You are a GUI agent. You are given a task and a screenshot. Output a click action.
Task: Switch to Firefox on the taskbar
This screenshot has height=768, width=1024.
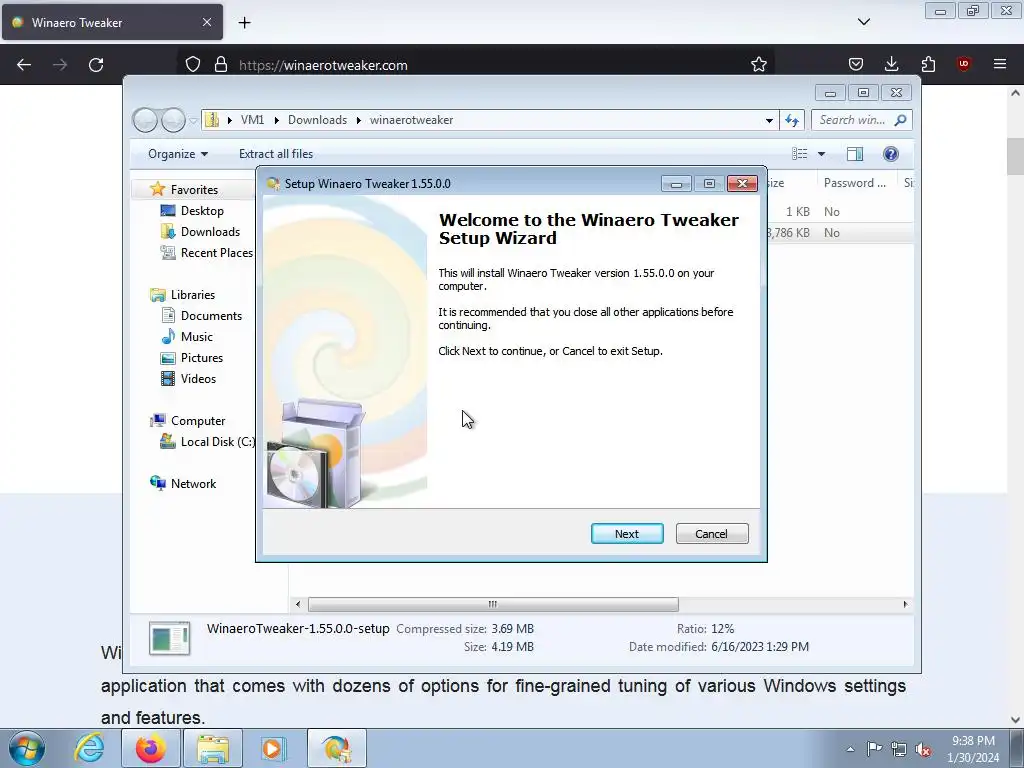[x=151, y=748]
